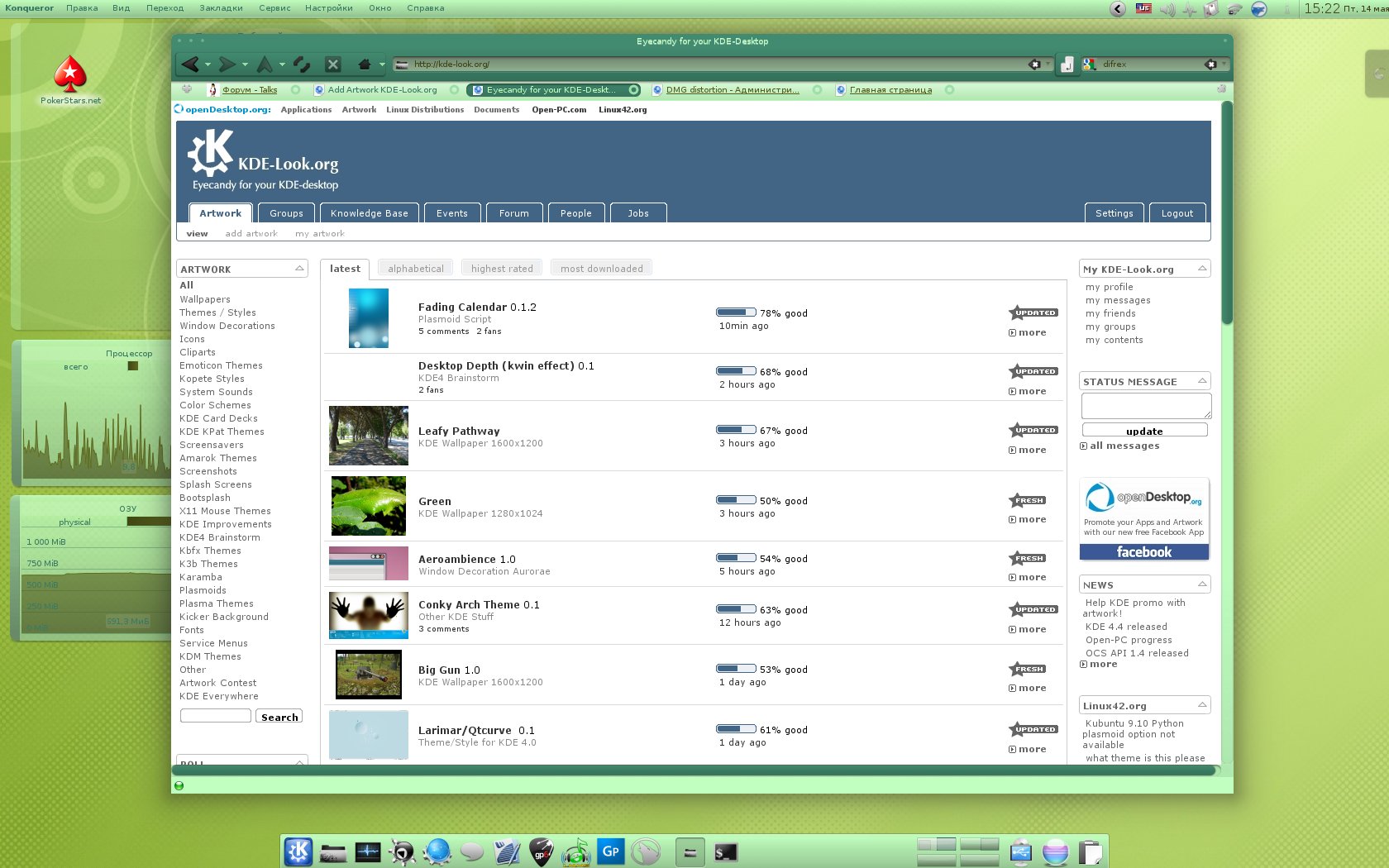
Task: Click rating bar of Big Gun 1.0
Action: coord(736,669)
